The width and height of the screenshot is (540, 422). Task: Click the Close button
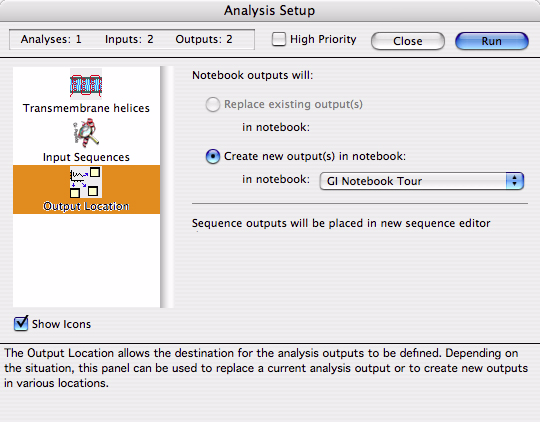tap(408, 41)
